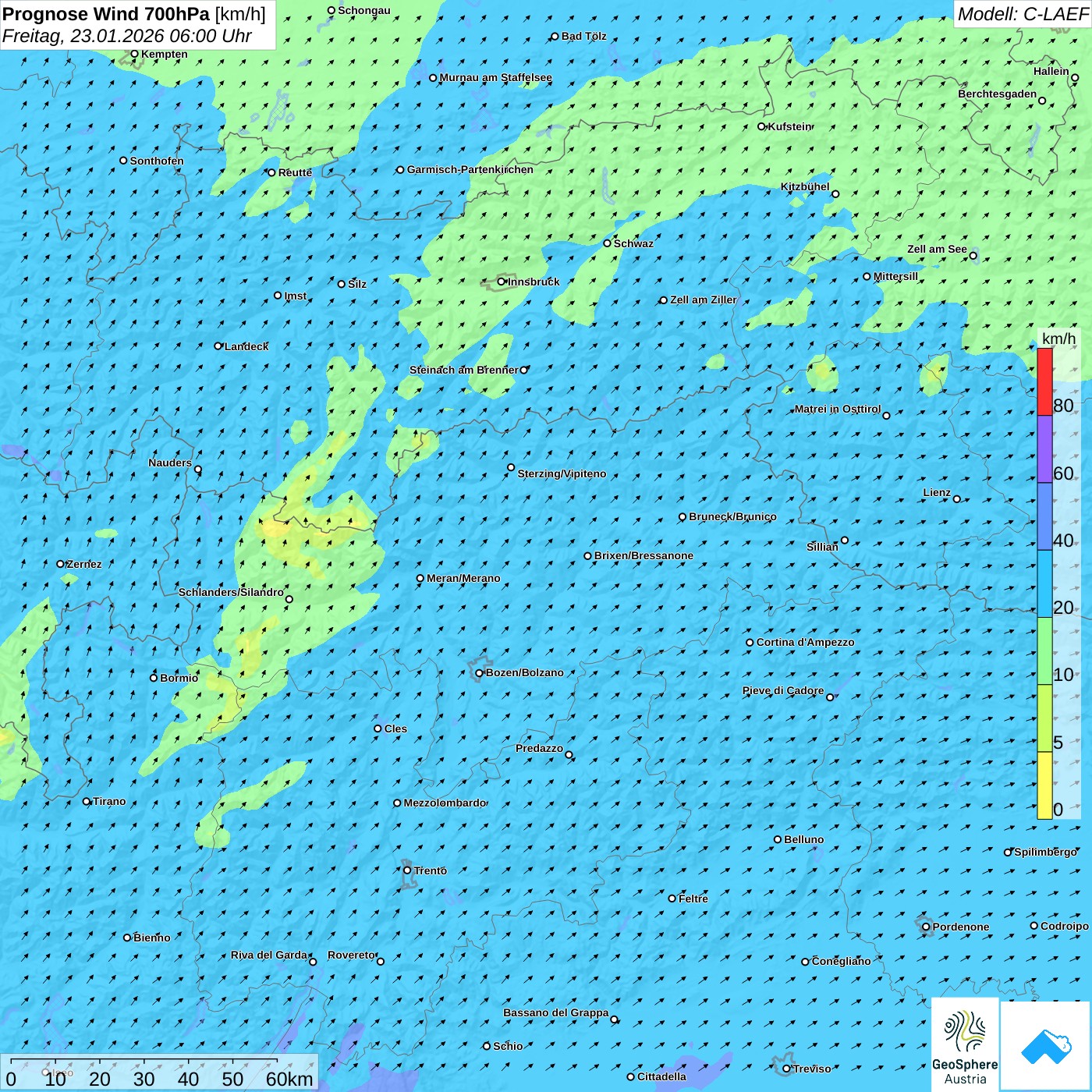This screenshot has width=1092, height=1092.
Task: Click the 'Imst' label
Action: tap(295, 296)
